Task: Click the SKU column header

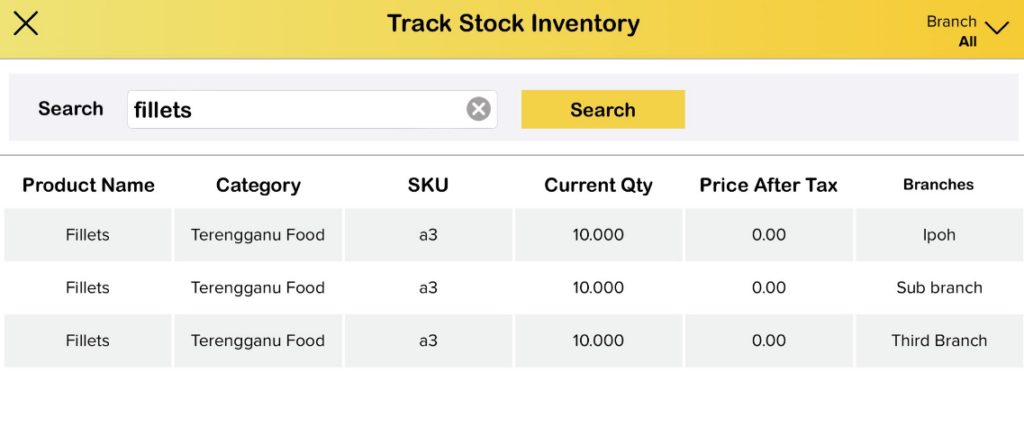Action: pos(428,185)
